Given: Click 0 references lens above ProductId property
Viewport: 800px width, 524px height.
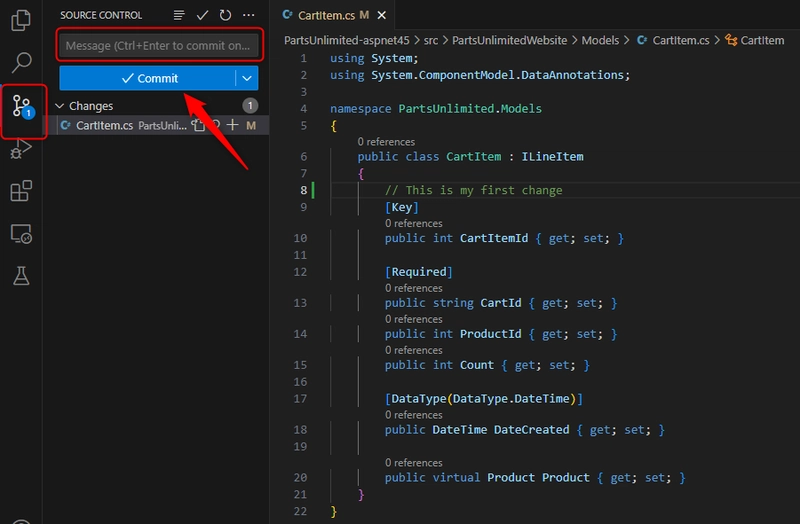Looking at the screenshot, I should 414,319.
